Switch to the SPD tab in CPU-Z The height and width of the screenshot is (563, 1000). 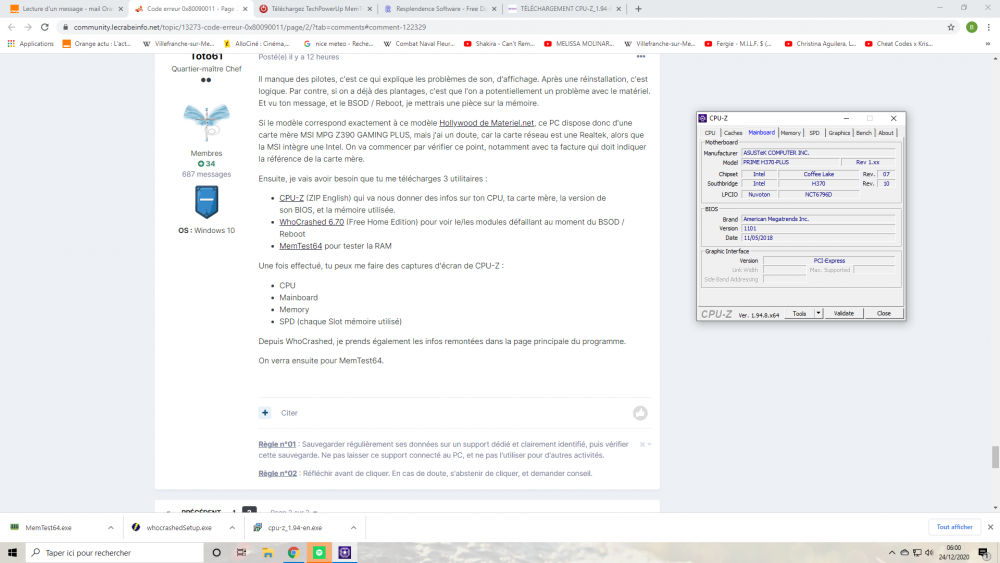(x=814, y=133)
